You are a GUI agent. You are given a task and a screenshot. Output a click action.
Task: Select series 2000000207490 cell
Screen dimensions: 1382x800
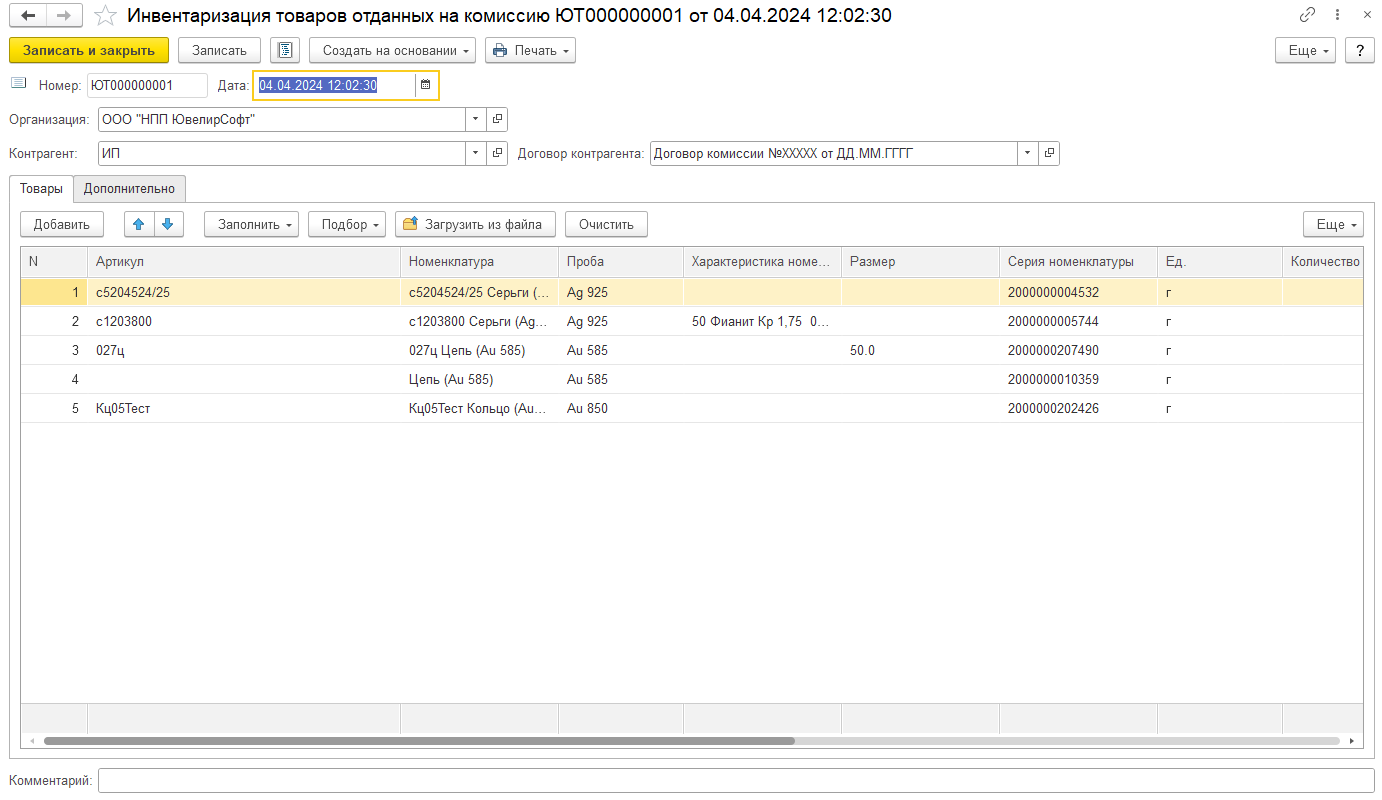click(1078, 351)
